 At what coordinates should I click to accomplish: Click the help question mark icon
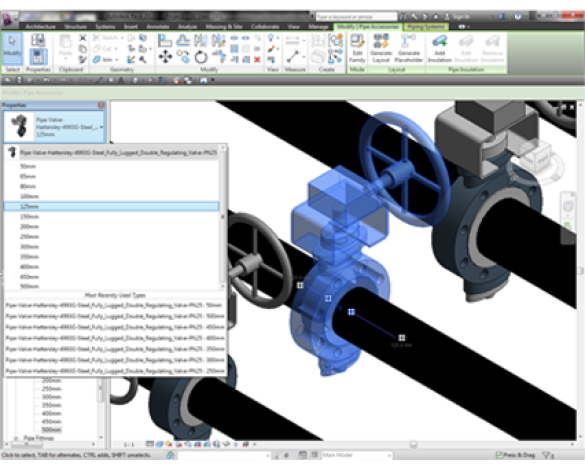click(517, 16)
